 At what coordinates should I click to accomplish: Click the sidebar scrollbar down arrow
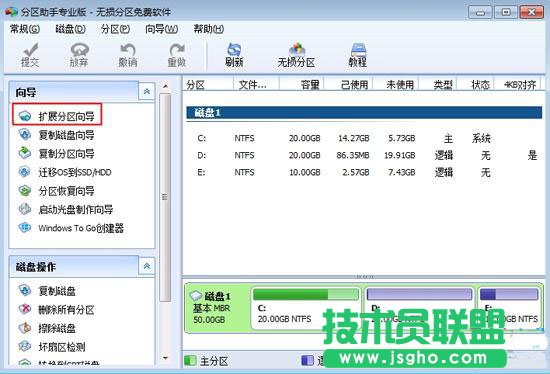(x=165, y=358)
